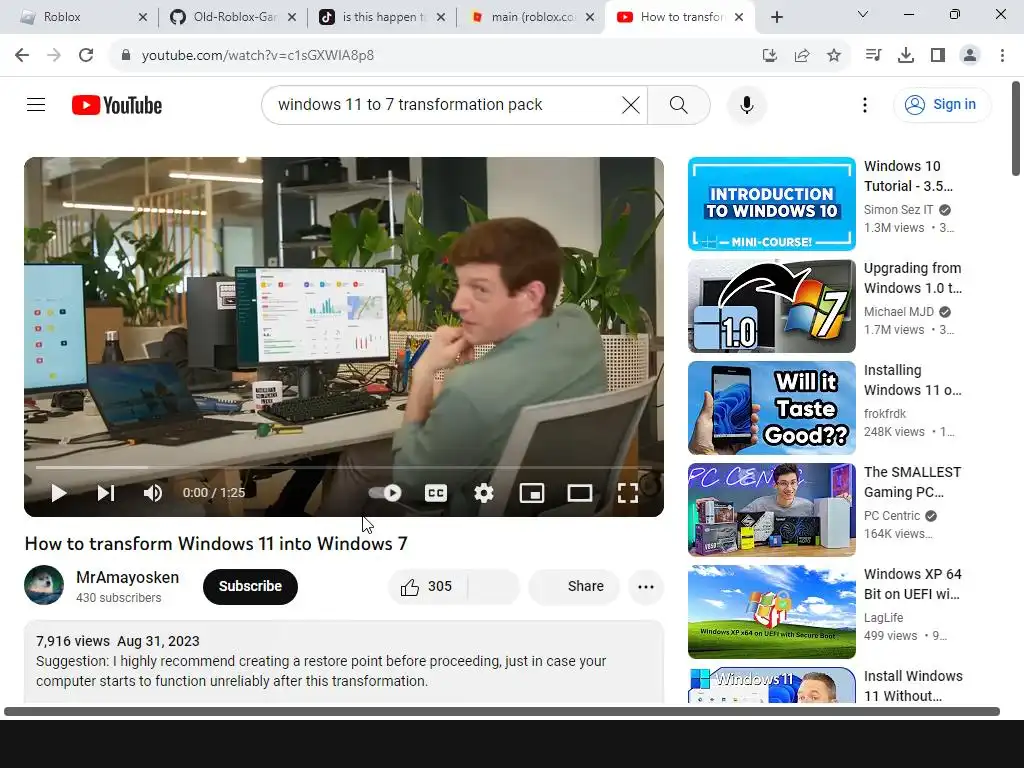Viewport: 1024px width, 768px height.
Task: Enter full screen mode
Action: [x=628, y=493]
